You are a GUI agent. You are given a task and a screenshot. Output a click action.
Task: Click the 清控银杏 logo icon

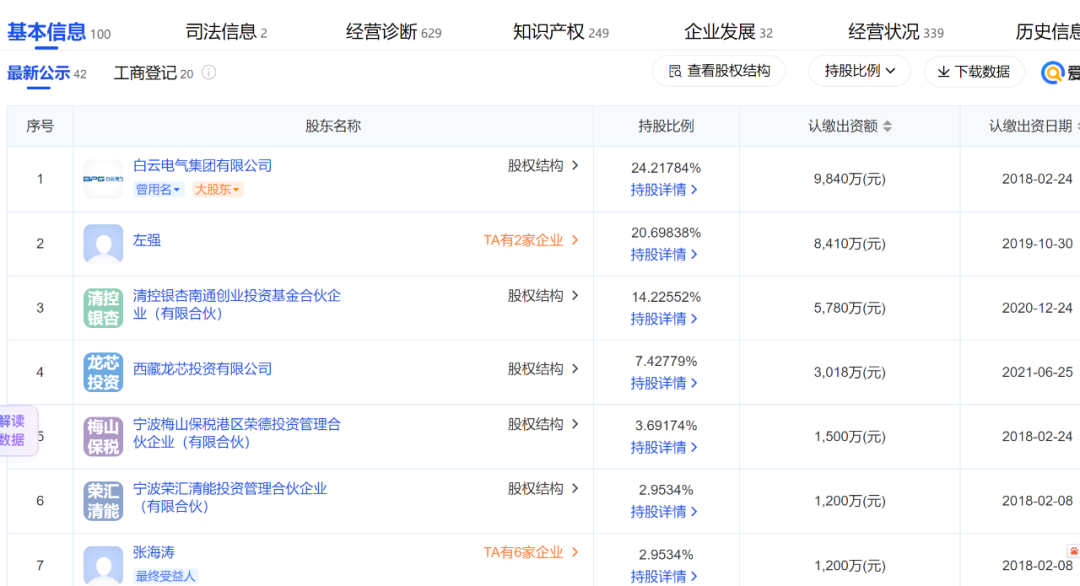(103, 308)
